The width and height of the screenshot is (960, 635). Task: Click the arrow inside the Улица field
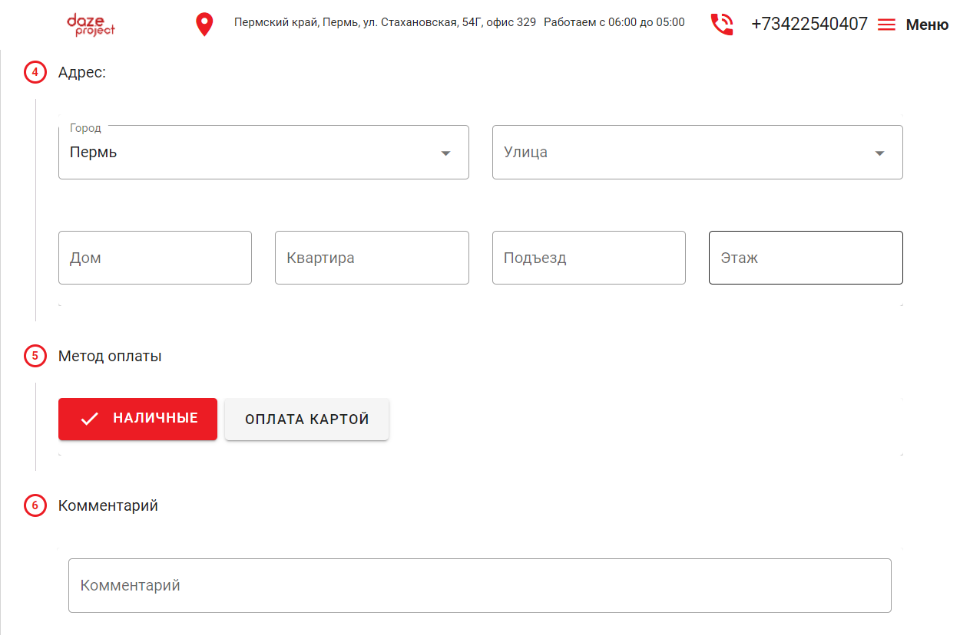click(x=878, y=152)
